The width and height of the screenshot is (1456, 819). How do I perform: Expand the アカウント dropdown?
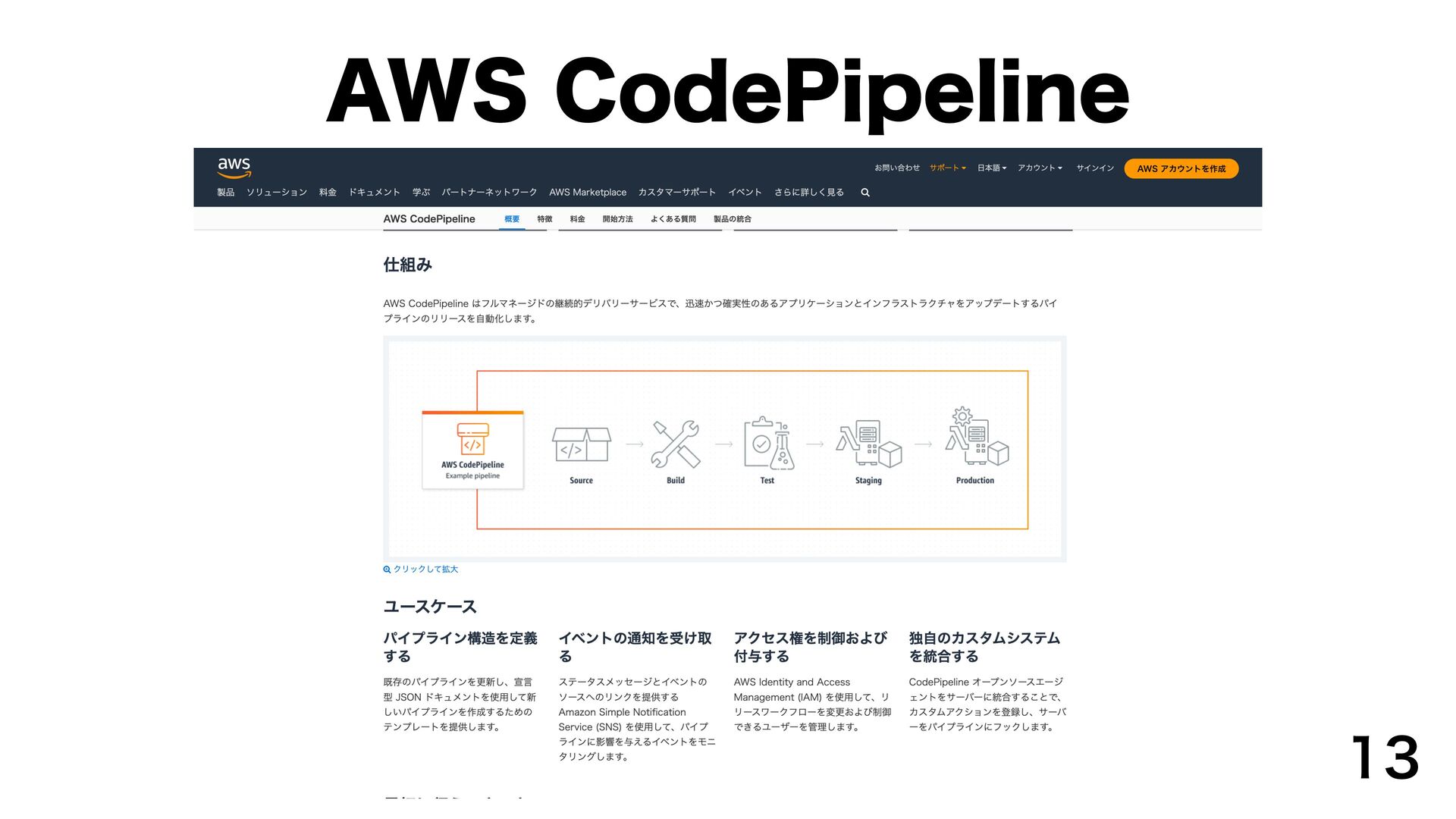click(1040, 168)
